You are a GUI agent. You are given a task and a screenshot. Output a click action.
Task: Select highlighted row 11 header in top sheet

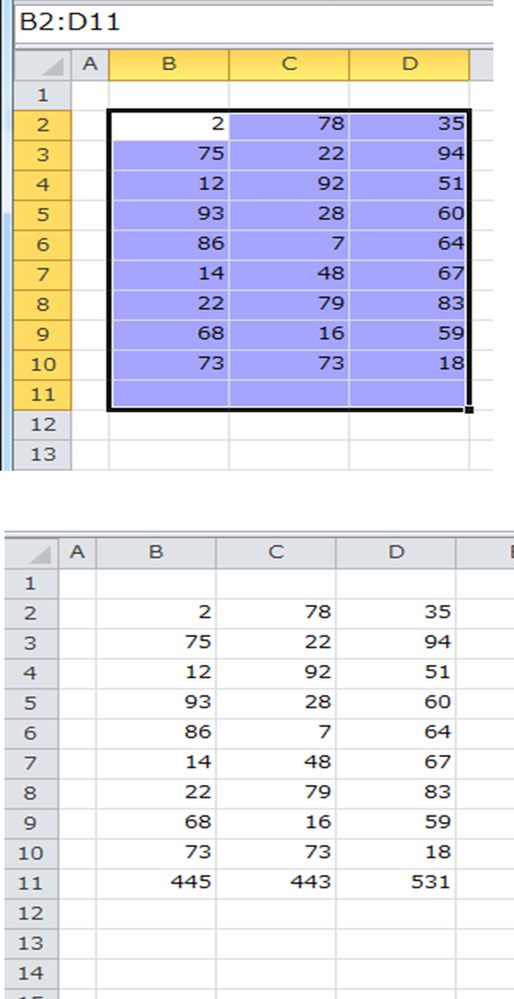pos(43,395)
